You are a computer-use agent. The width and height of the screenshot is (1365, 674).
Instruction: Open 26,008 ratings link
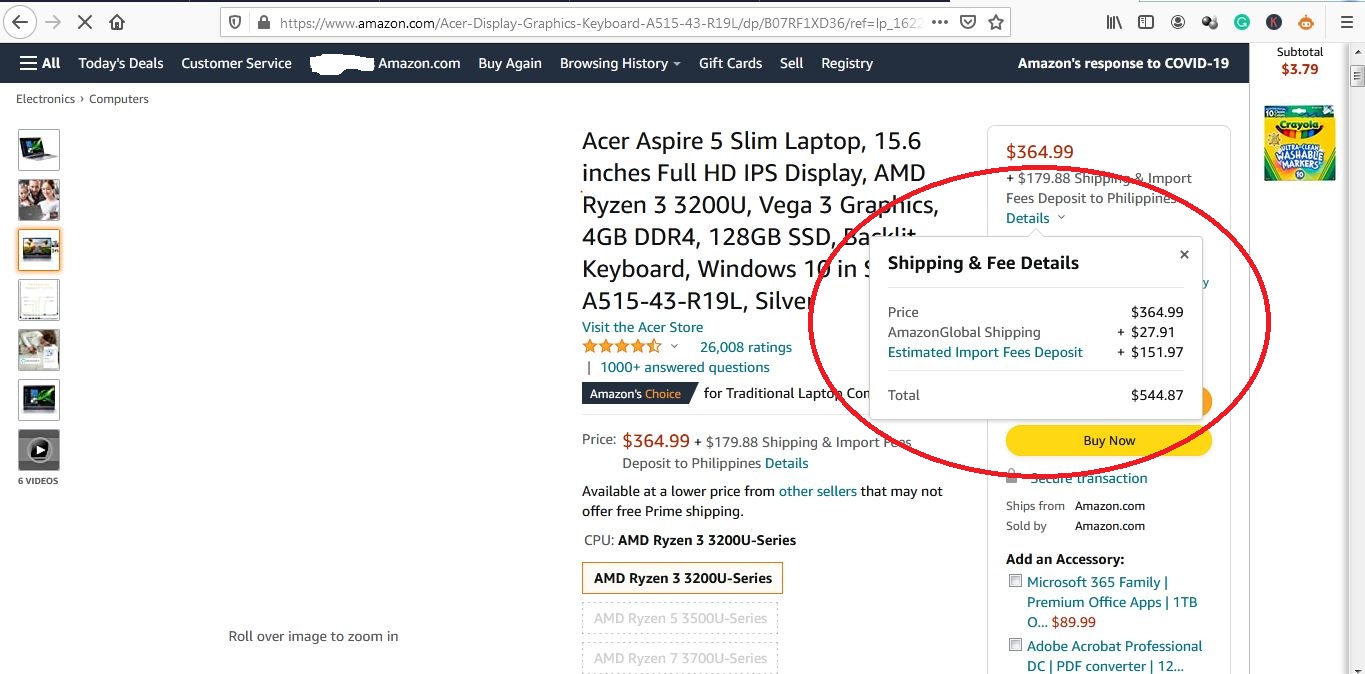coord(746,347)
